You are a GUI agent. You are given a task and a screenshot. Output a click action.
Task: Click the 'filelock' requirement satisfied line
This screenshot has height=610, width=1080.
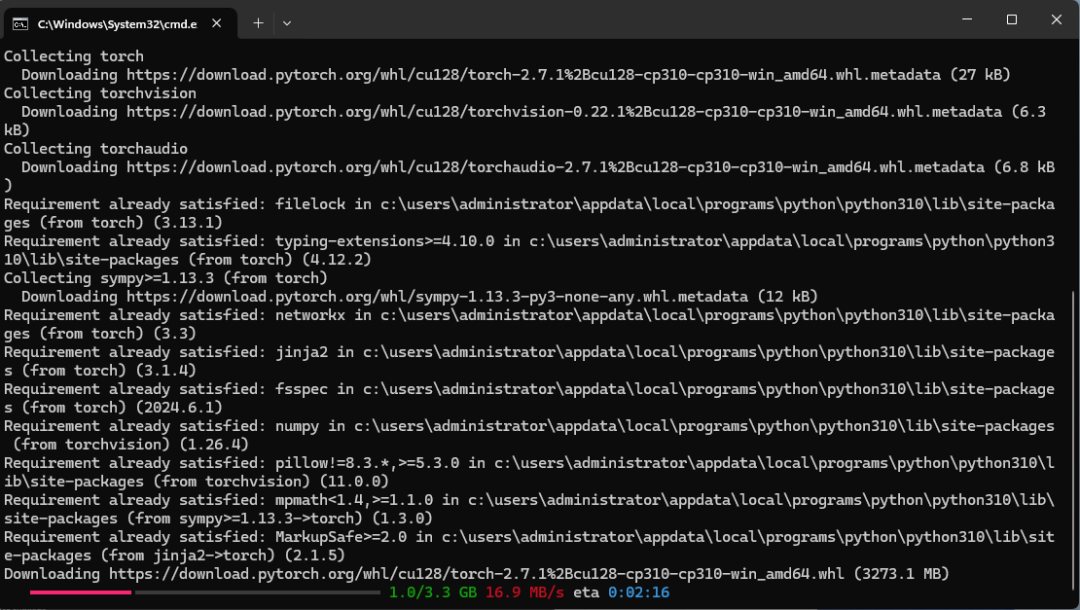529,213
